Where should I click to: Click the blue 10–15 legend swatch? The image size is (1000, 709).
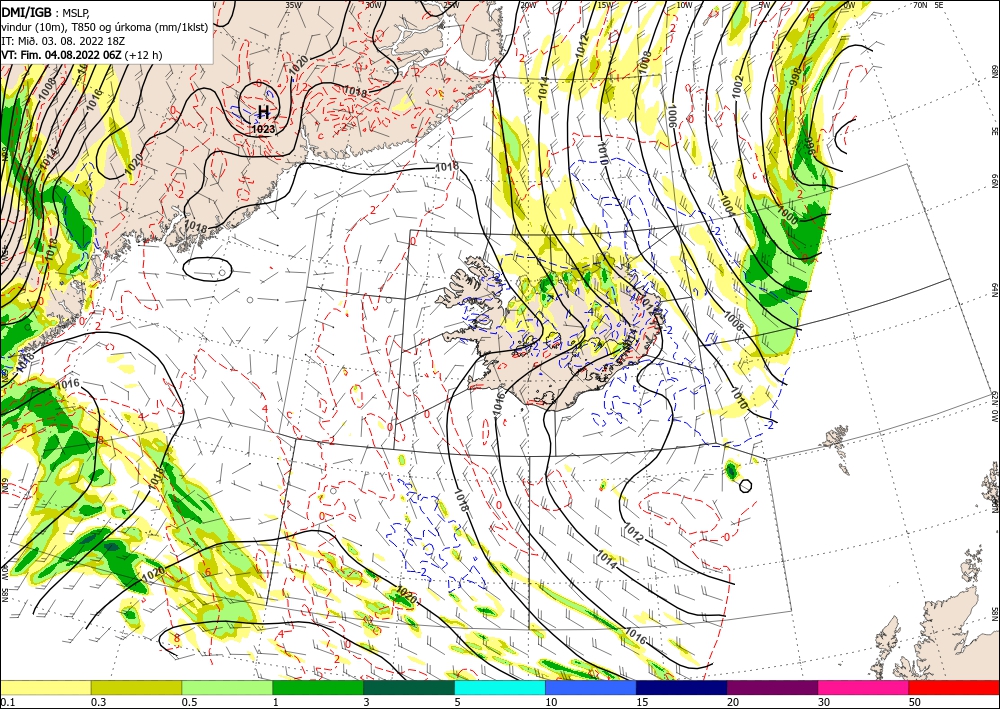tap(591, 687)
